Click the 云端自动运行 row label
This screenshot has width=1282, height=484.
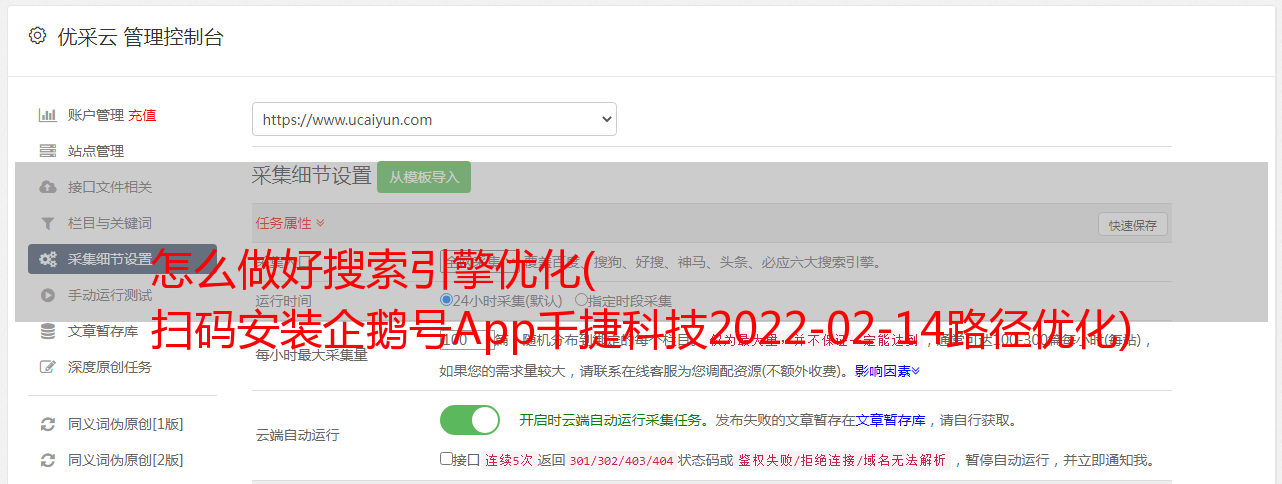tap(297, 435)
